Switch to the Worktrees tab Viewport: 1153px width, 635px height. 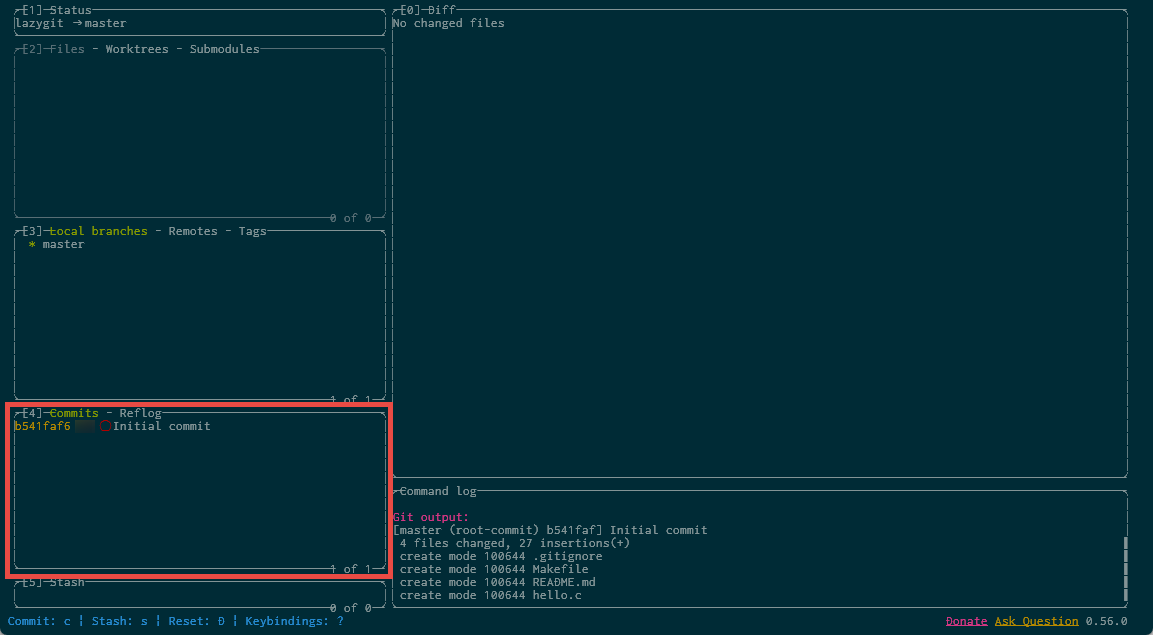point(140,49)
